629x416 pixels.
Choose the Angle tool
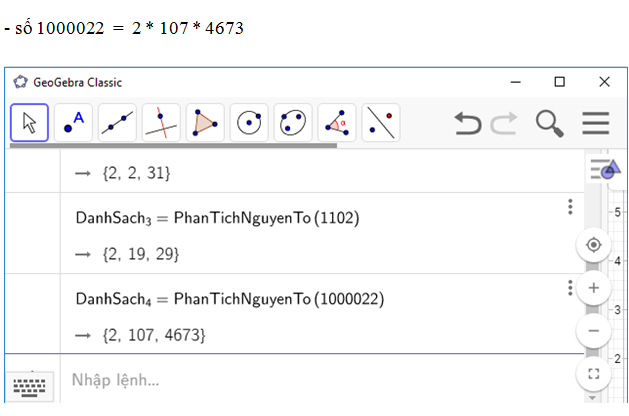tap(337, 123)
